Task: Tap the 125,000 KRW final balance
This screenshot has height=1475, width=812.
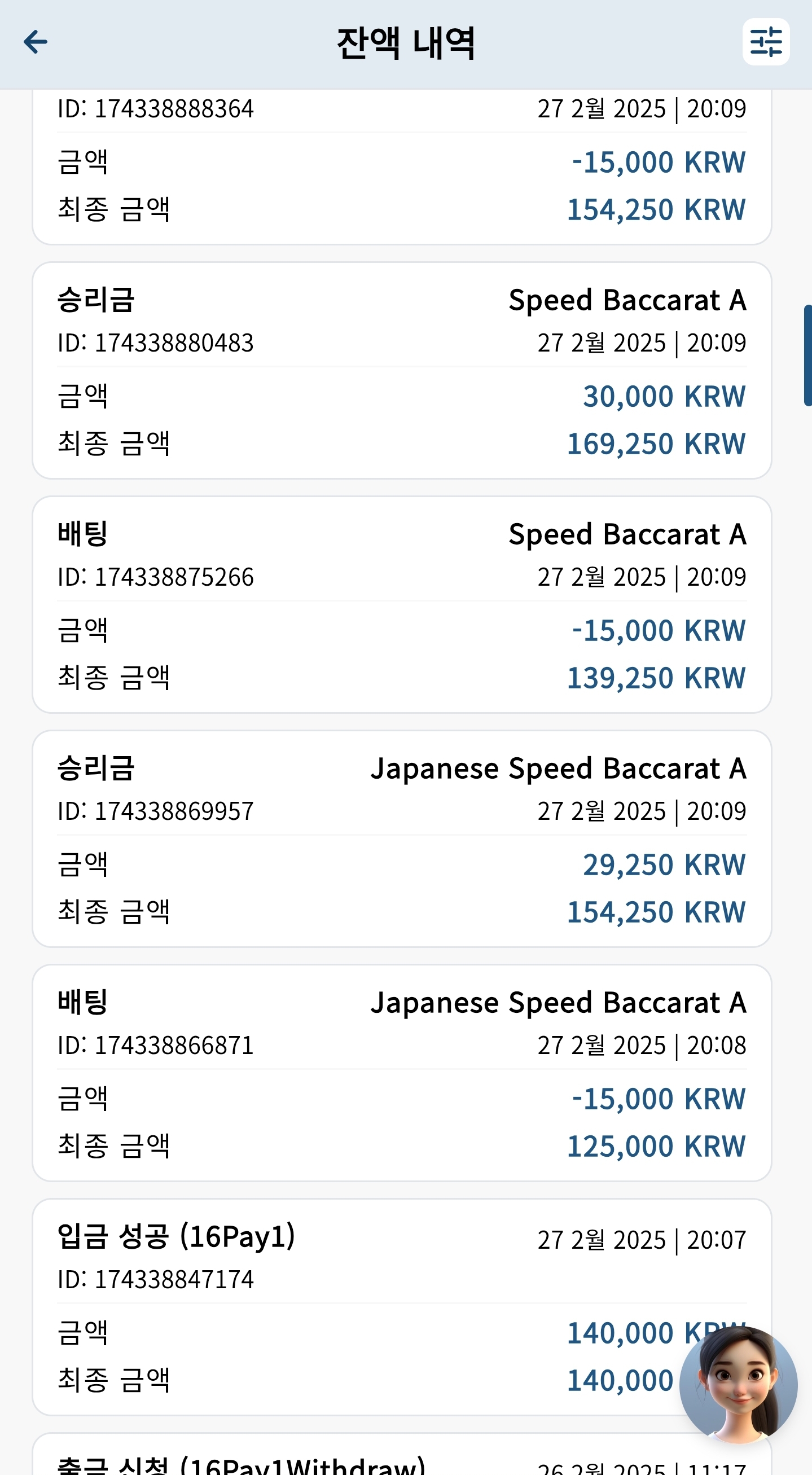Action: point(656,1147)
